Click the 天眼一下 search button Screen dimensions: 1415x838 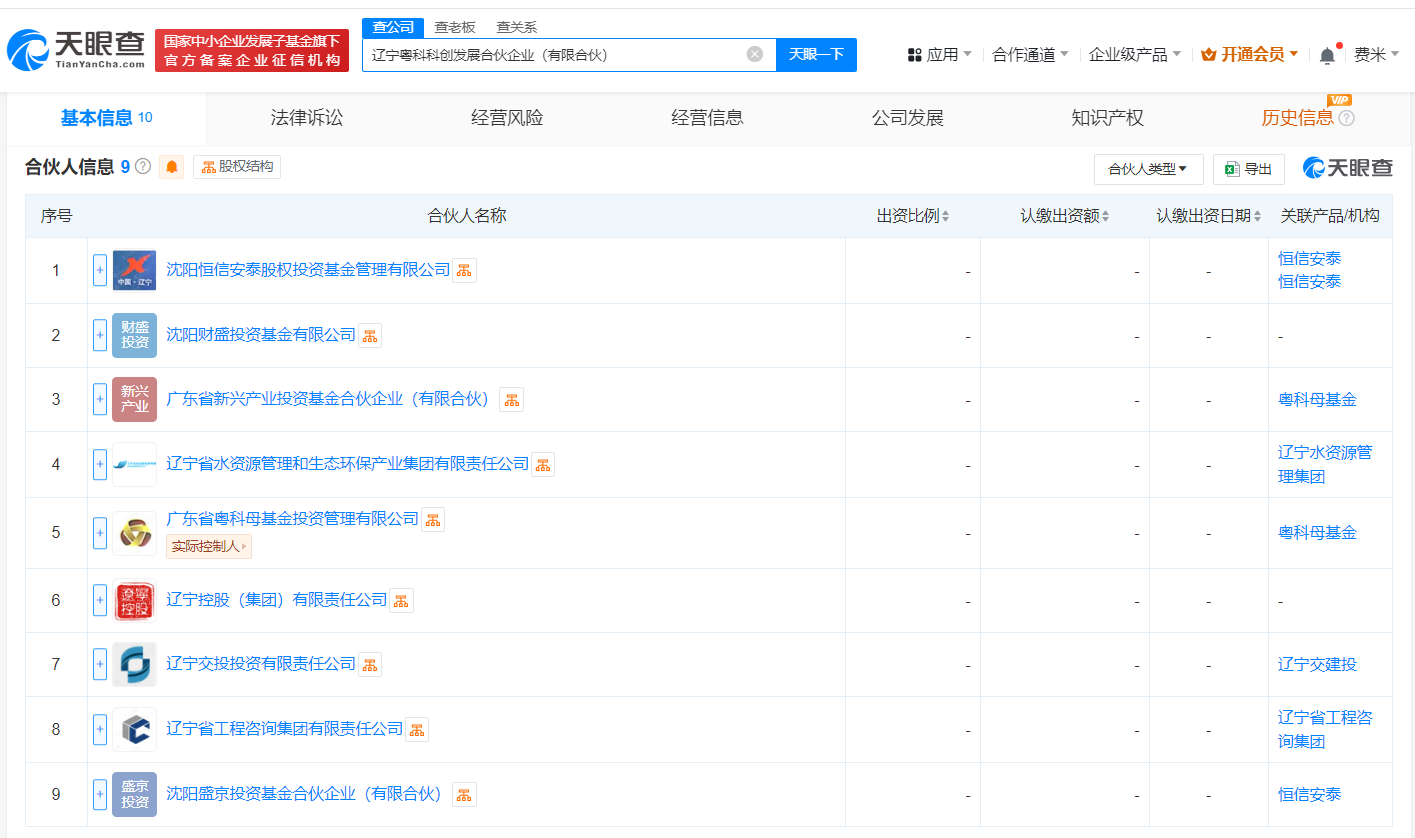pyautogui.click(x=816, y=54)
